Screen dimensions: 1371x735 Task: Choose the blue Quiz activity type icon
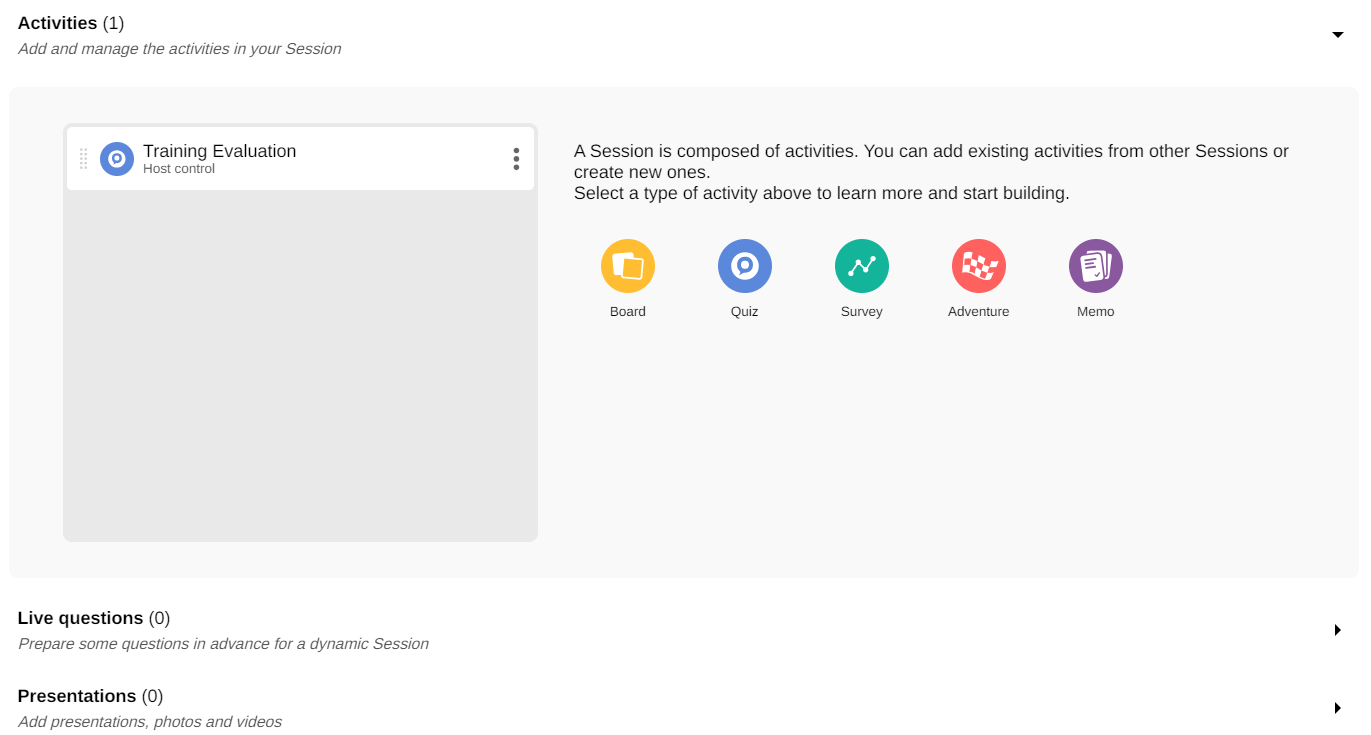[x=745, y=266]
